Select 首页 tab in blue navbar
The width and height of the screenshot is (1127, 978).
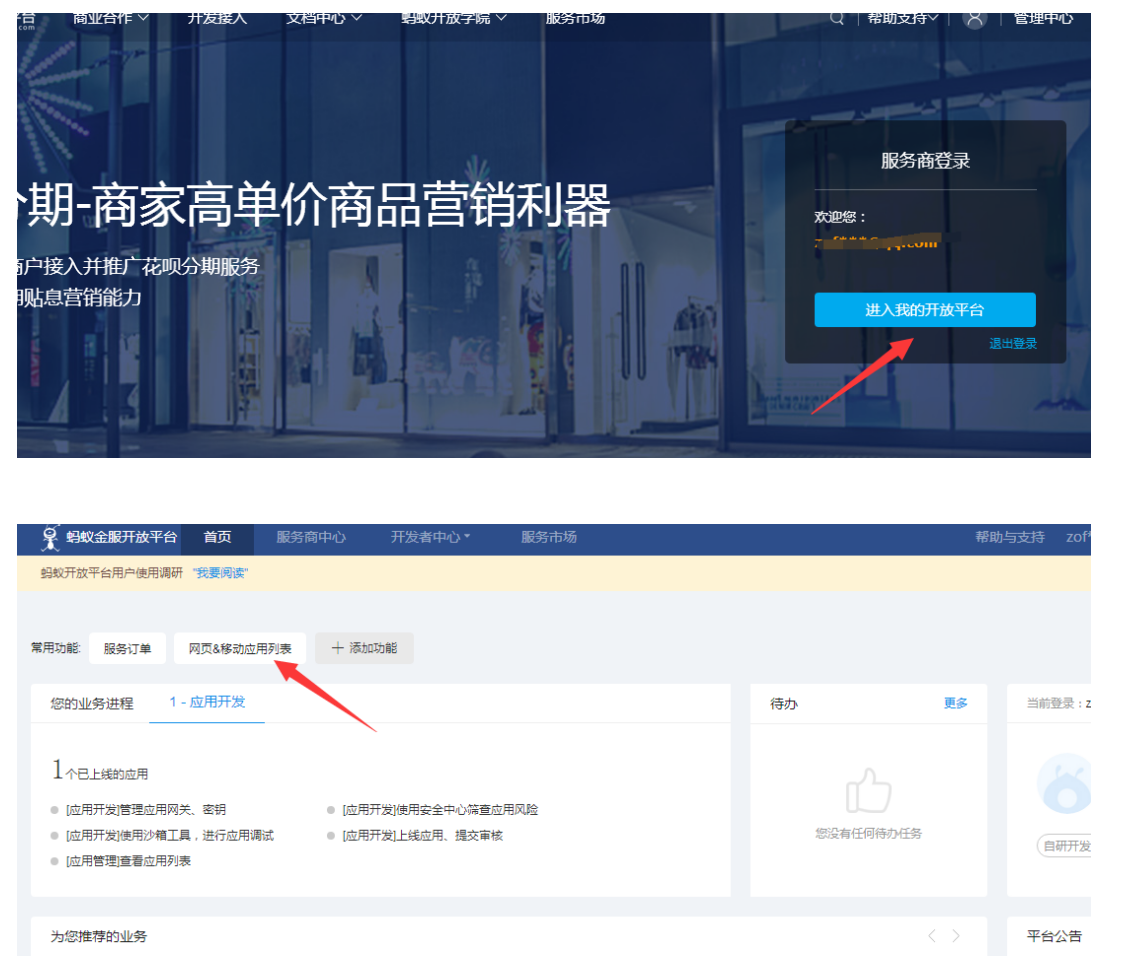[x=217, y=538]
